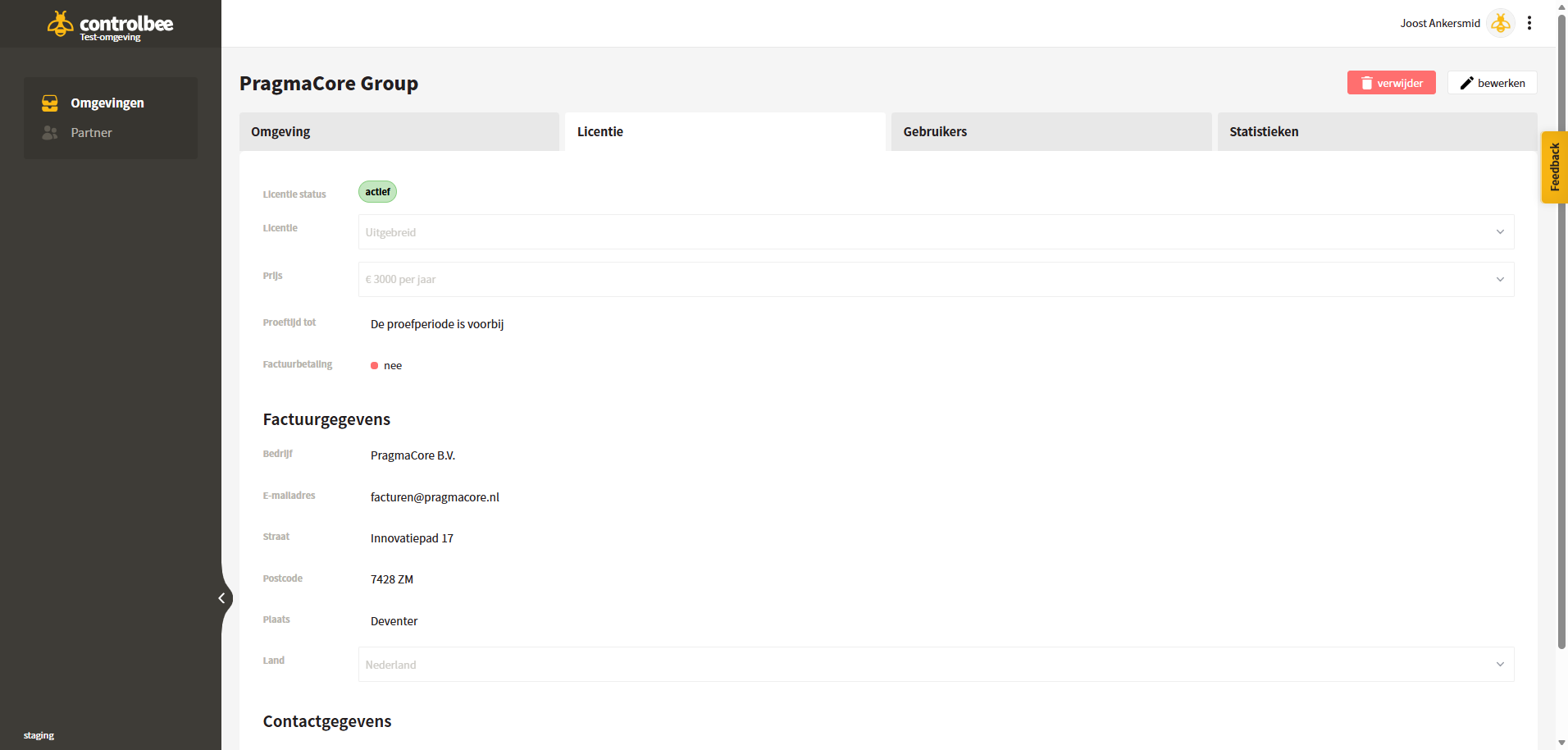Expand the Prijs dropdown arrow

pyautogui.click(x=1500, y=280)
